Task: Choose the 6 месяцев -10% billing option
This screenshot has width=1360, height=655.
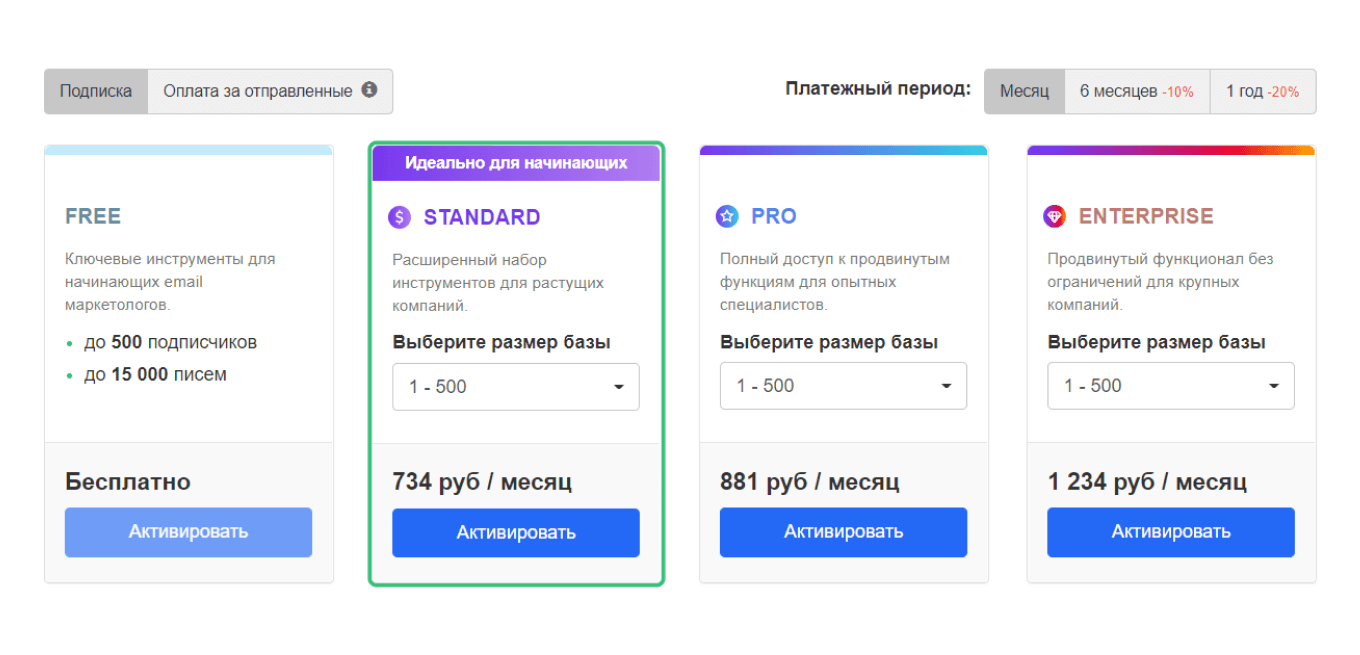Action: (x=1137, y=90)
